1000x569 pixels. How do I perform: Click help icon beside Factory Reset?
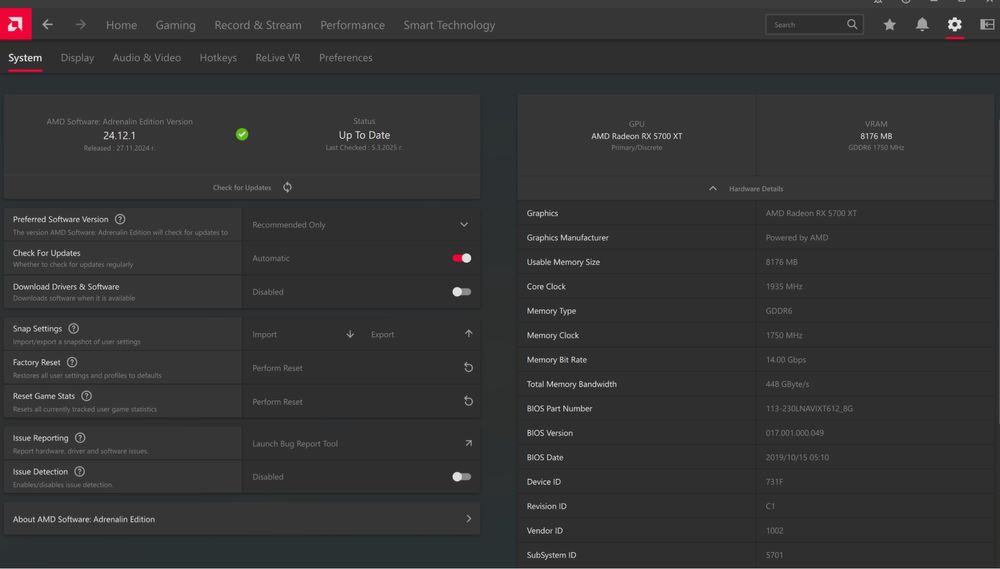(72, 362)
